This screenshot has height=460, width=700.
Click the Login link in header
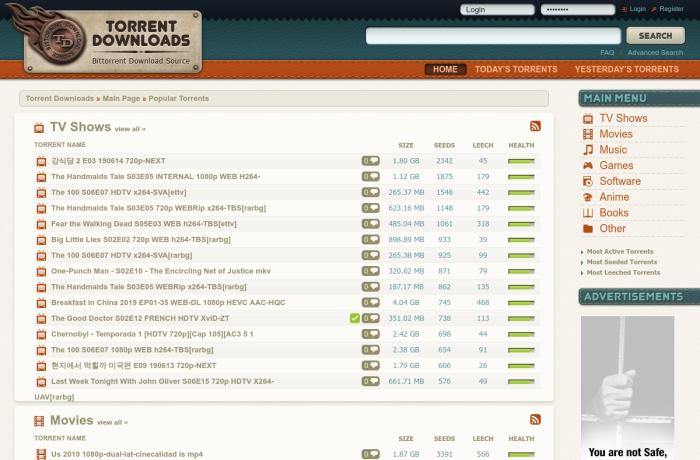(x=638, y=9)
